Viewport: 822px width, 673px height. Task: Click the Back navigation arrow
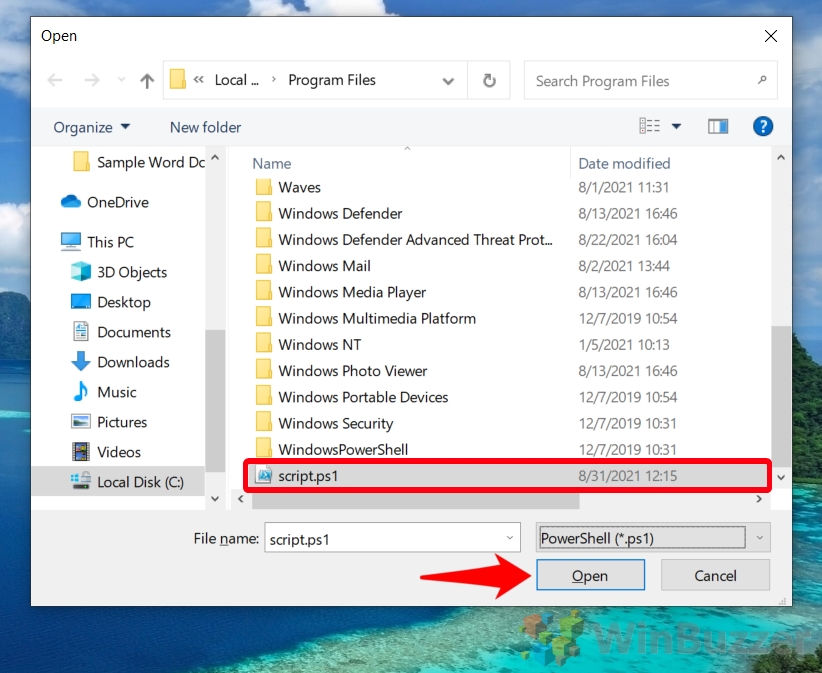(x=55, y=80)
